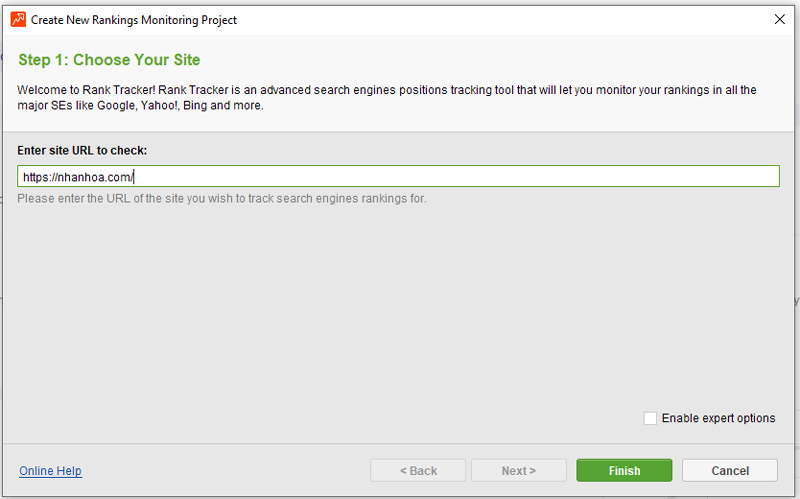
Task: Cancel the project creation wizard
Action: point(730,470)
